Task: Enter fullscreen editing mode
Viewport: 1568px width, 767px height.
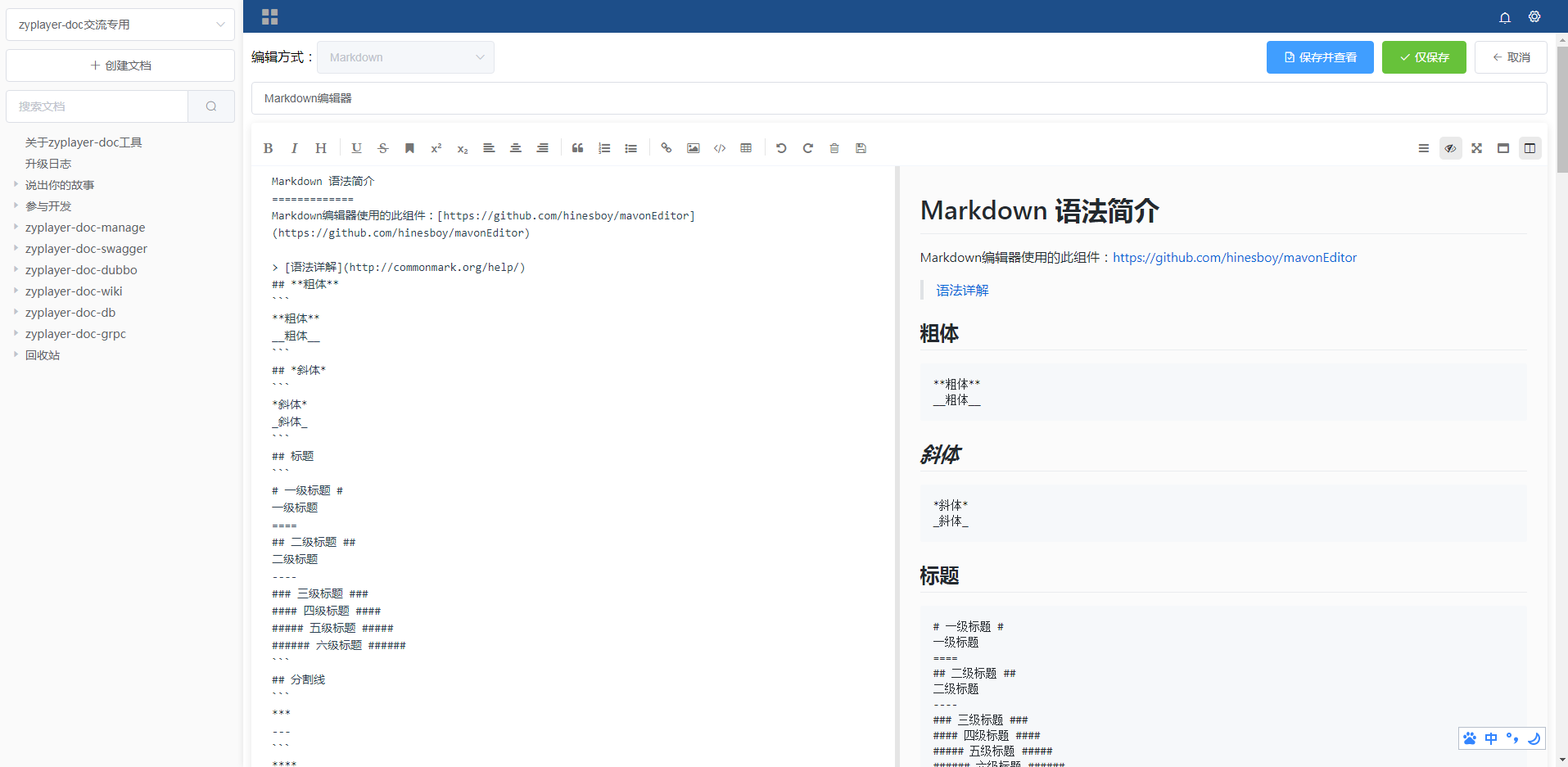Action: point(1476,148)
